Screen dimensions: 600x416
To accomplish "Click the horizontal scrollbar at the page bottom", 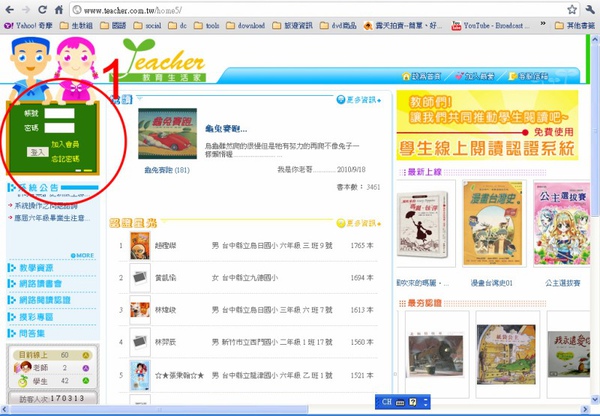I will pos(159,409).
